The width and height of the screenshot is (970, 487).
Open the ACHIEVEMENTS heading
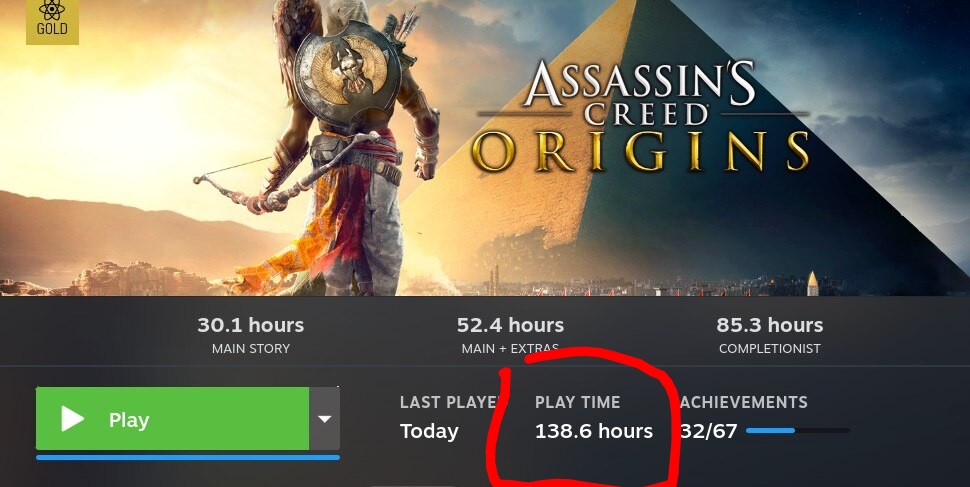[744, 402]
